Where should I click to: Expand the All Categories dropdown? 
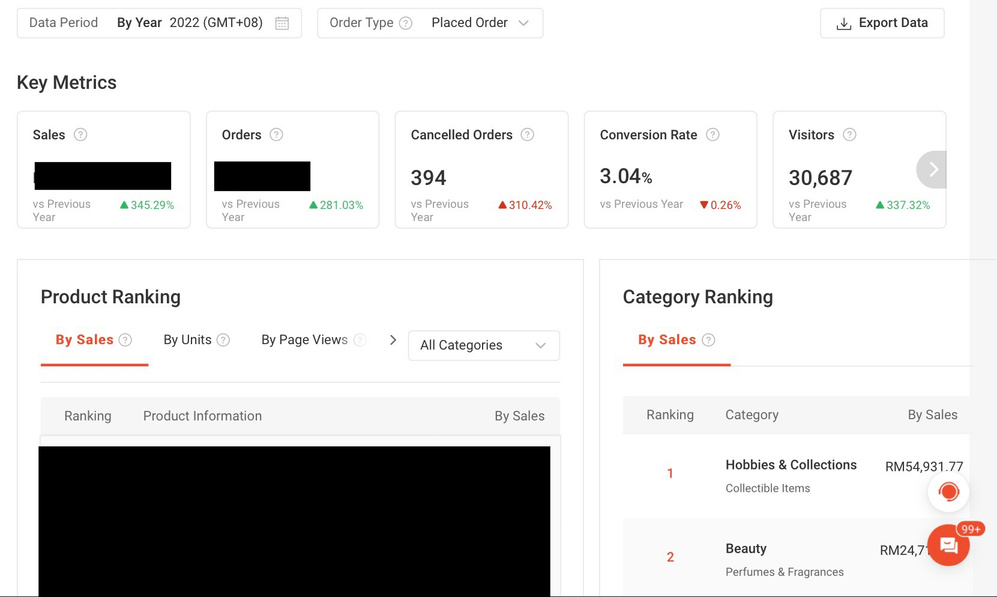(x=483, y=345)
